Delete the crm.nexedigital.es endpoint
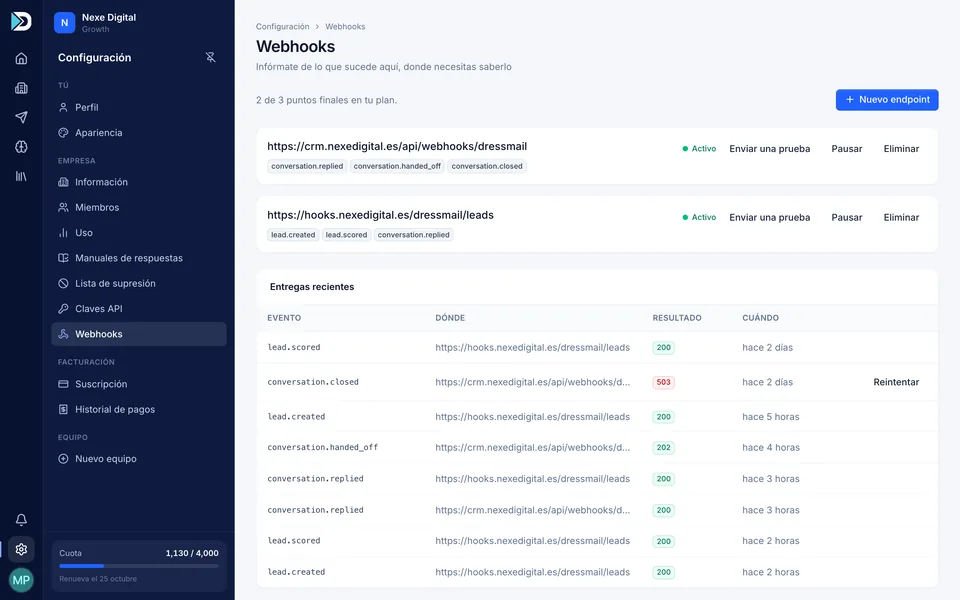The image size is (960, 600). pos(901,149)
